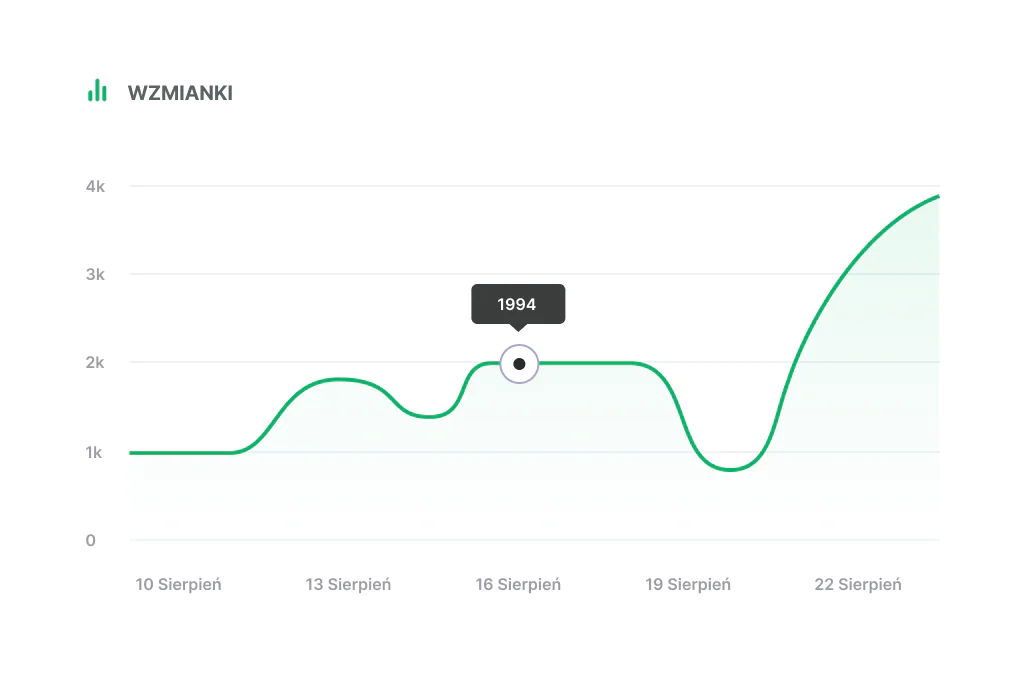Click the 2k y-axis label
The width and height of the screenshot is (1021, 688).
click(95, 362)
